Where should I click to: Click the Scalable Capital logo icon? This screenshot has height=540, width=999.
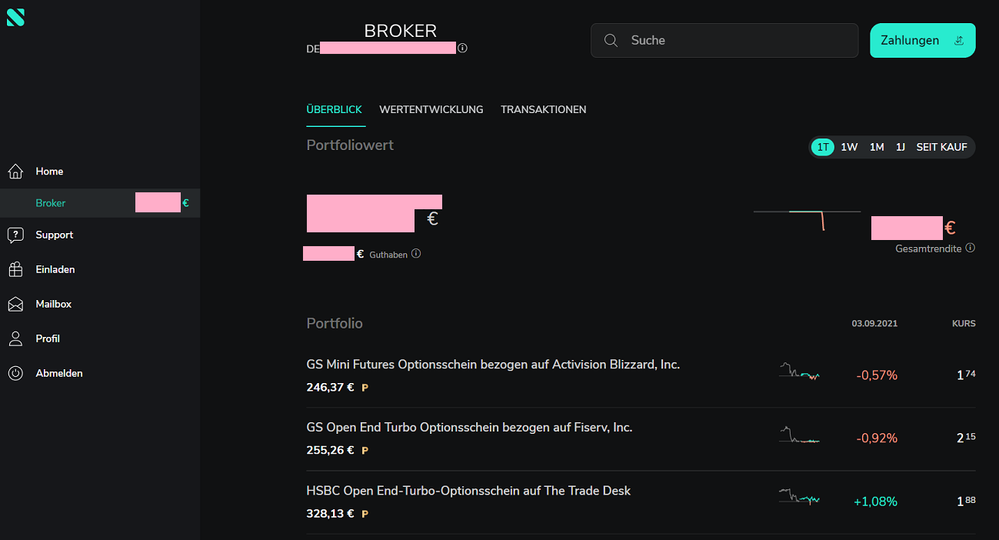15,17
